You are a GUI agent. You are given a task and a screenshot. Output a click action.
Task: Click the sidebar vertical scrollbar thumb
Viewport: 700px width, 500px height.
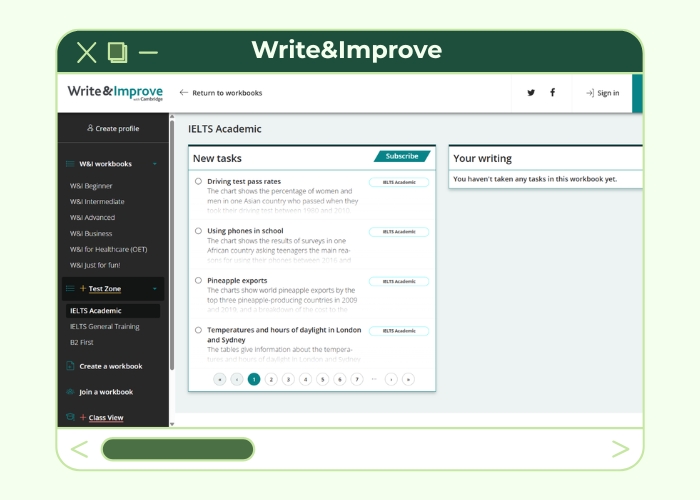(x=172, y=245)
